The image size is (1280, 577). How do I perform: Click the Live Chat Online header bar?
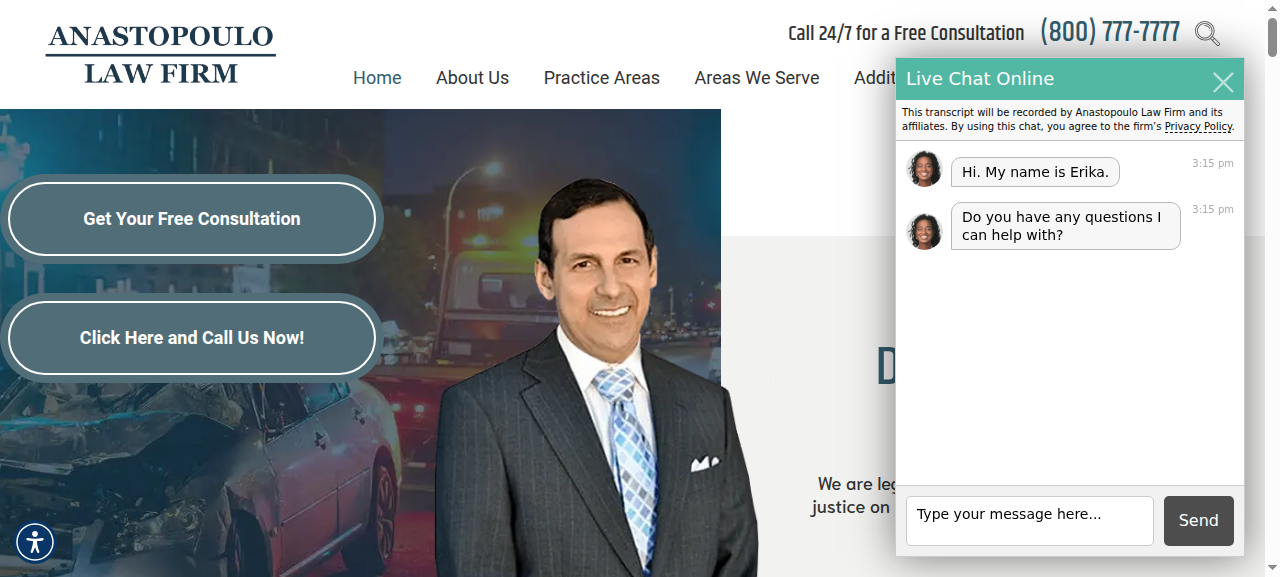(1050, 79)
